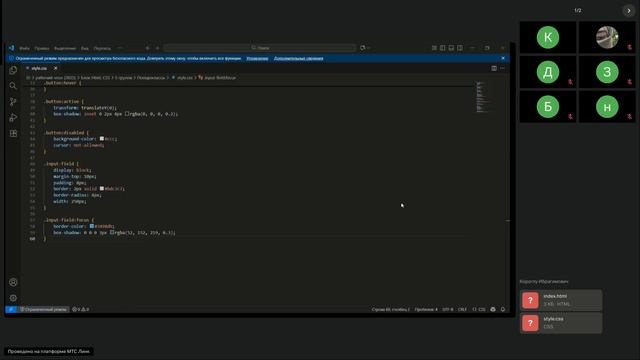Open the Source Control view

(13, 102)
